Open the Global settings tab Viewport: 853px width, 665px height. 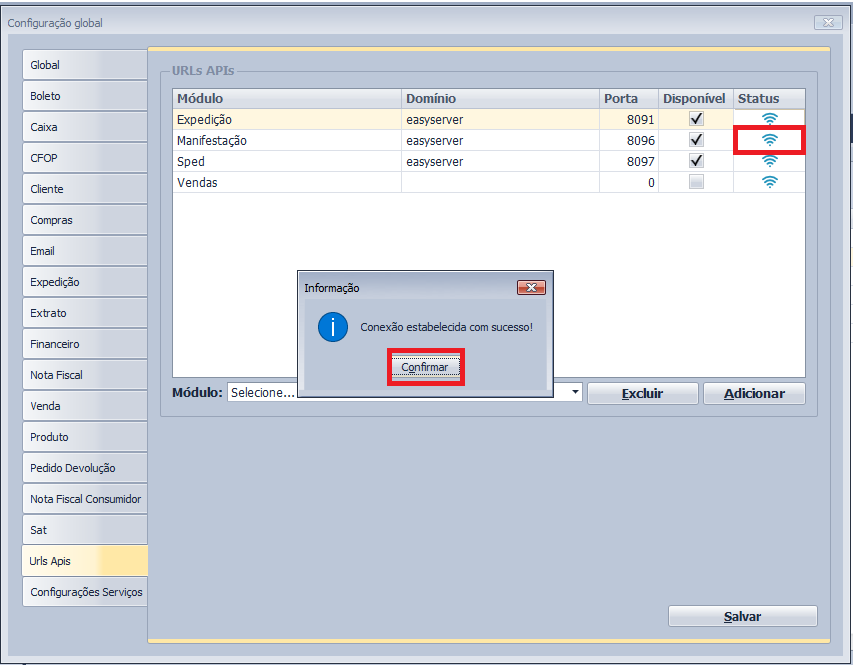pyautogui.click(x=84, y=65)
